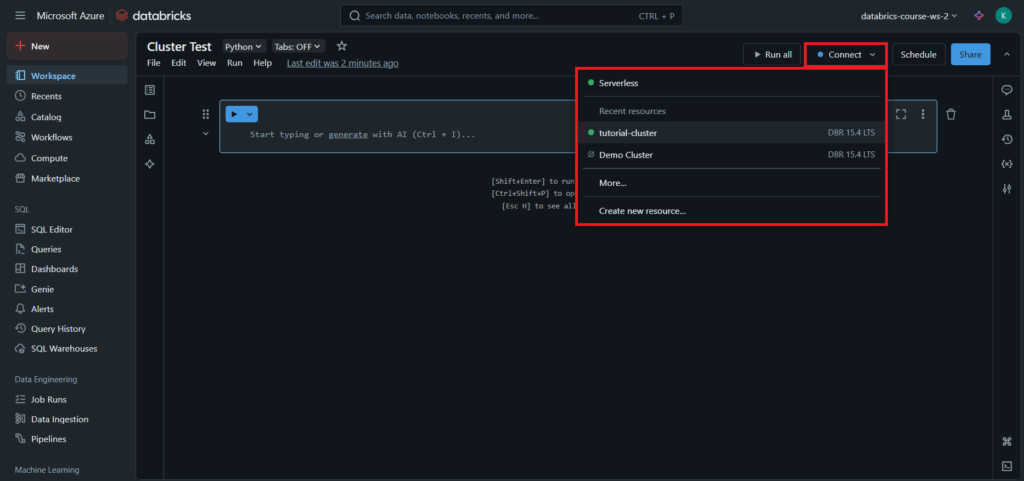Open the Help menu
The height and width of the screenshot is (481, 1024).
click(263, 63)
